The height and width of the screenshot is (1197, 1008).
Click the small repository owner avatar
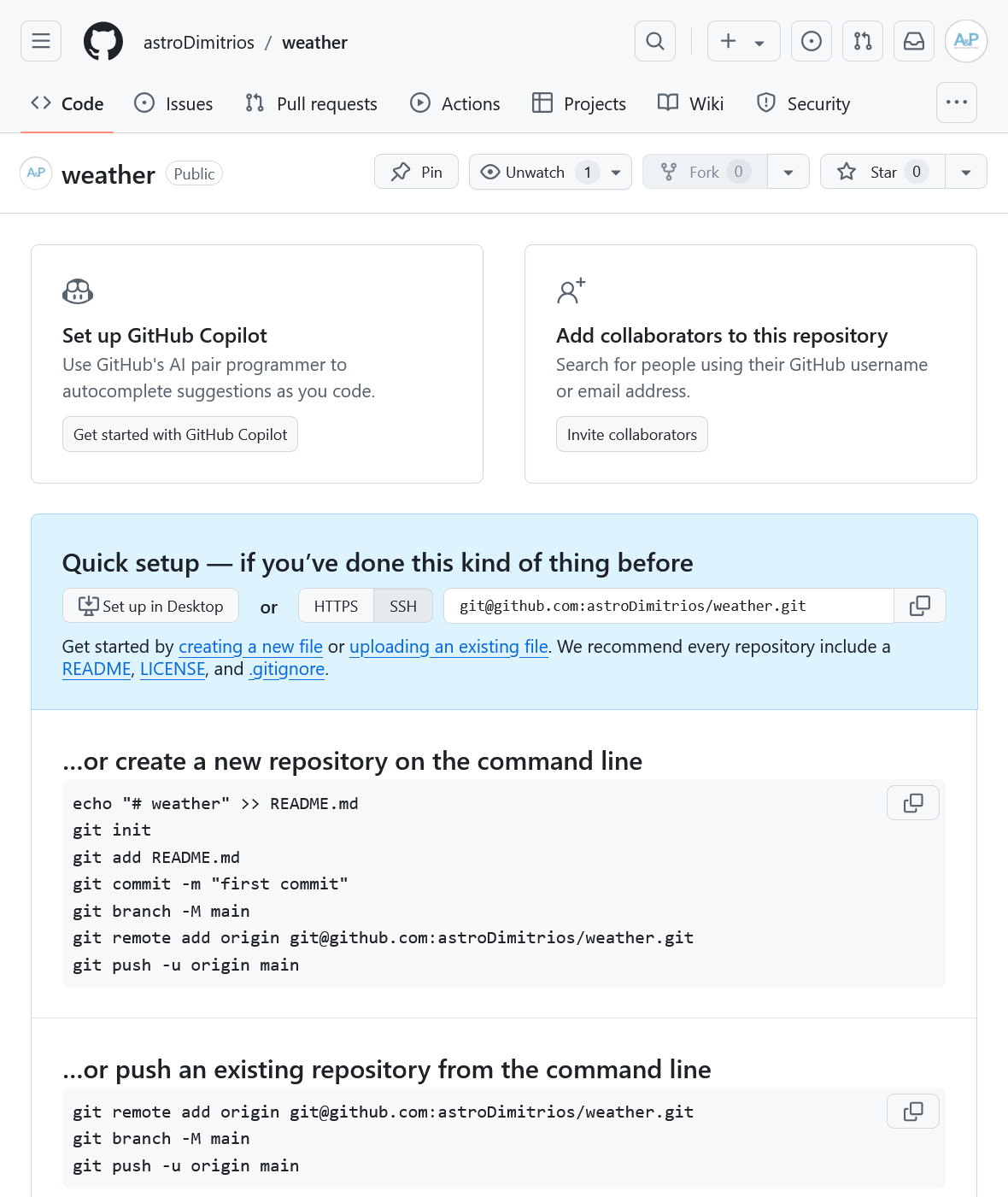tap(36, 173)
